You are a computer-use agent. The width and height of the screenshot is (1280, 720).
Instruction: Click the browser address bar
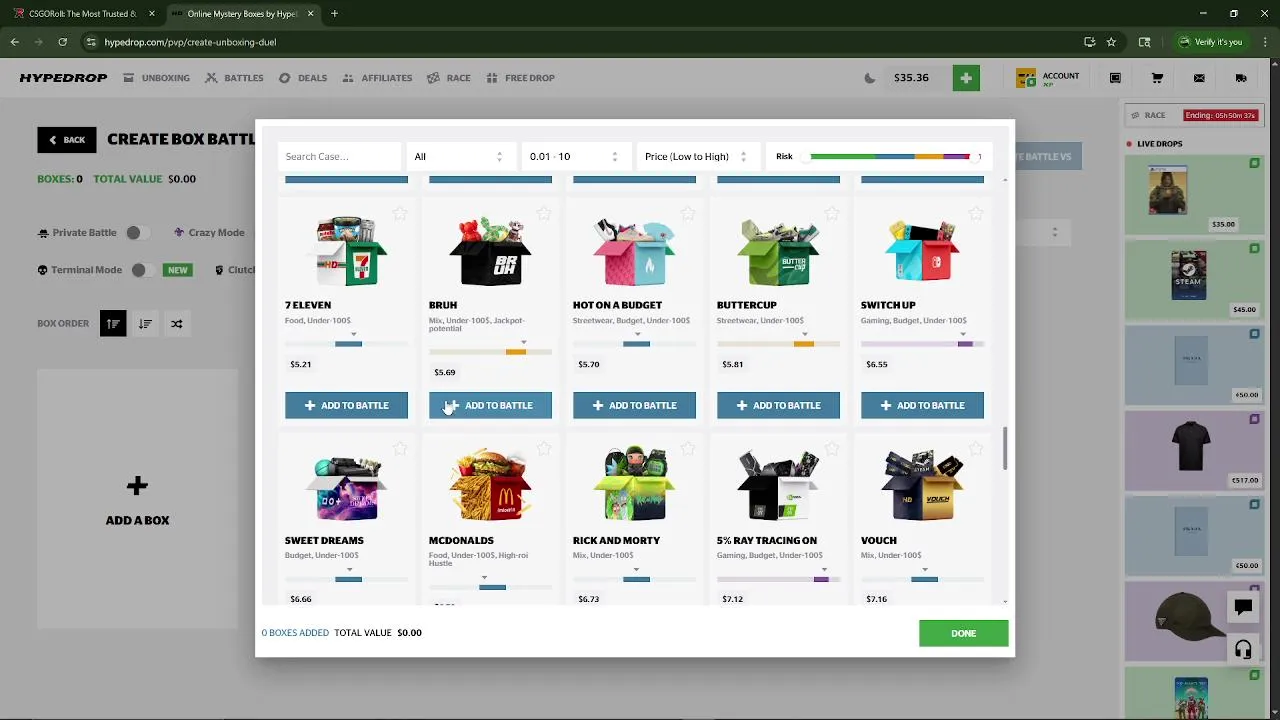pos(580,42)
